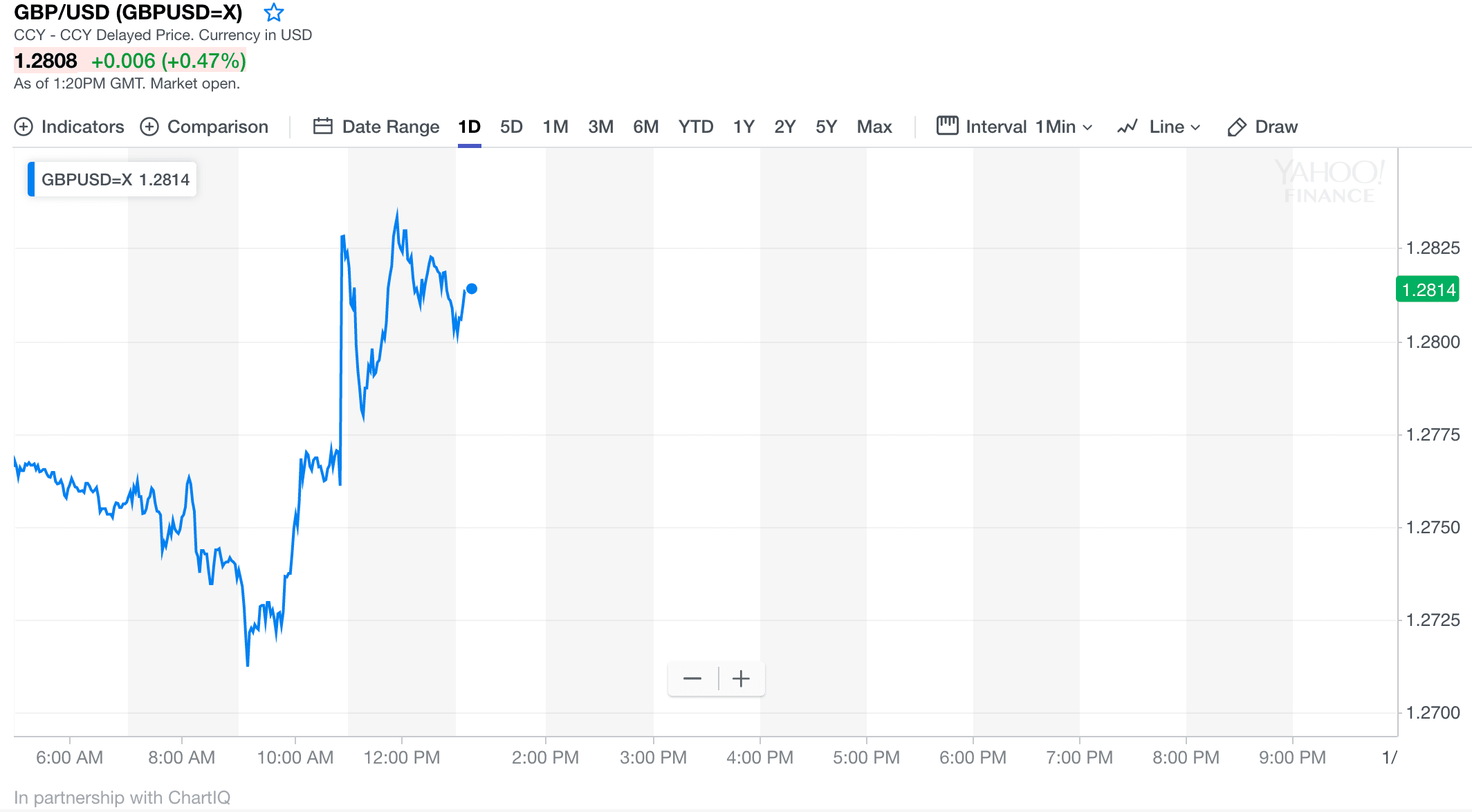1472x812 pixels.
Task: Select the 5D time range
Action: coord(511,127)
